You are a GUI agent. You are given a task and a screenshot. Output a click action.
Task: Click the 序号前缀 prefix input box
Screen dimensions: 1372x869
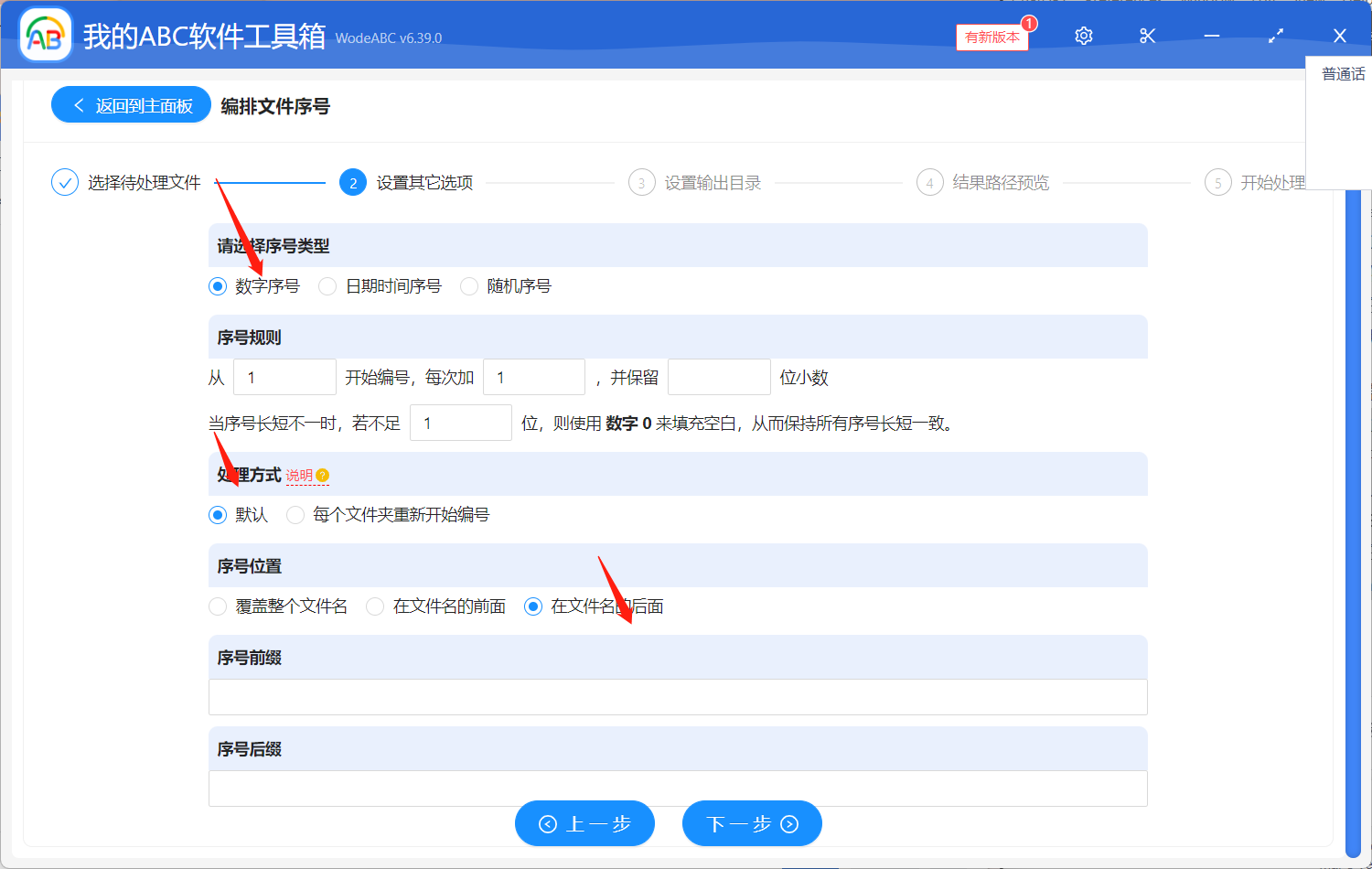pos(677,697)
